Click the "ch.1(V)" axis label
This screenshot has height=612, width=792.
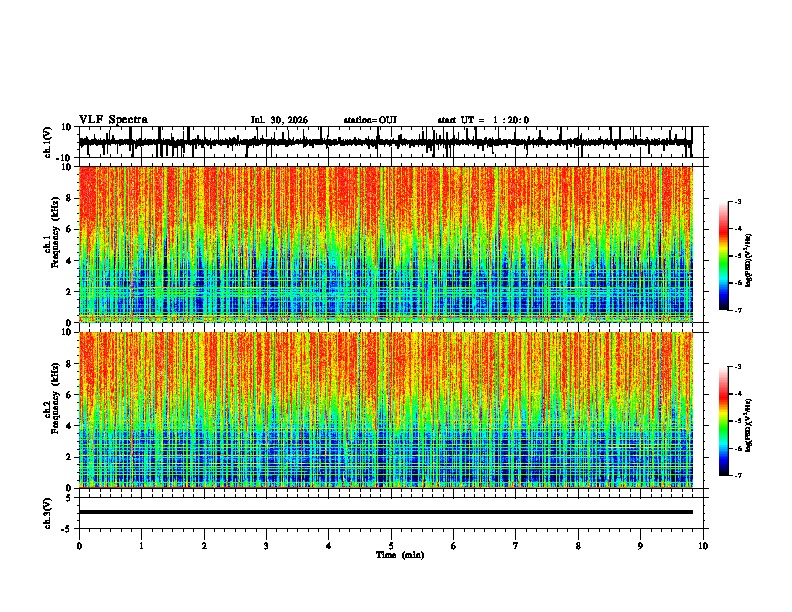pos(48,142)
